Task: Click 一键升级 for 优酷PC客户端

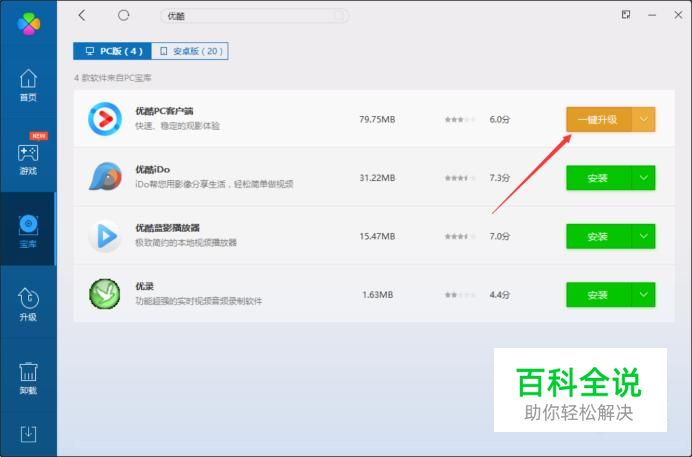Action: (x=598, y=120)
